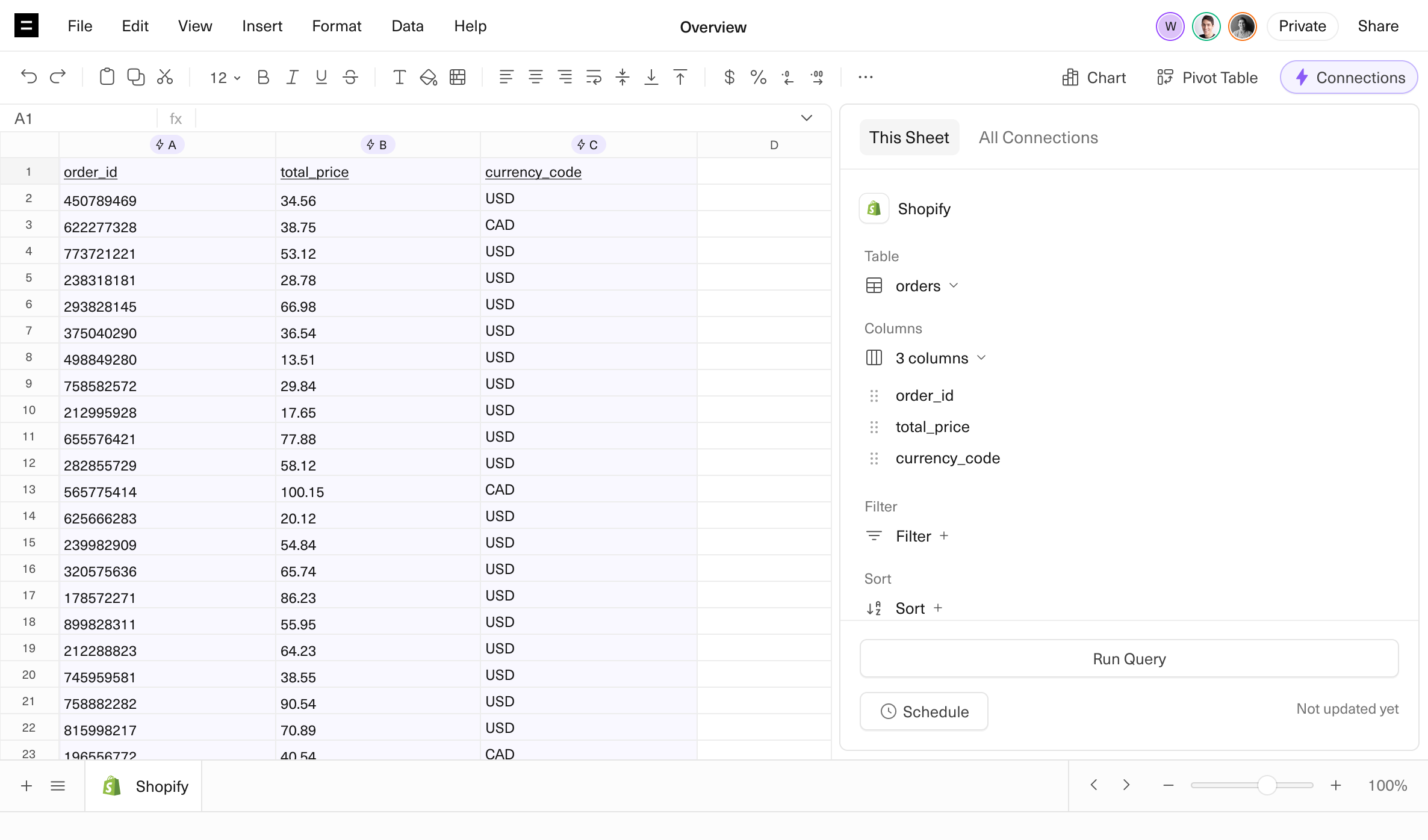Toggle underline formatting
The height and width of the screenshot is (840, 1428).
321,77
